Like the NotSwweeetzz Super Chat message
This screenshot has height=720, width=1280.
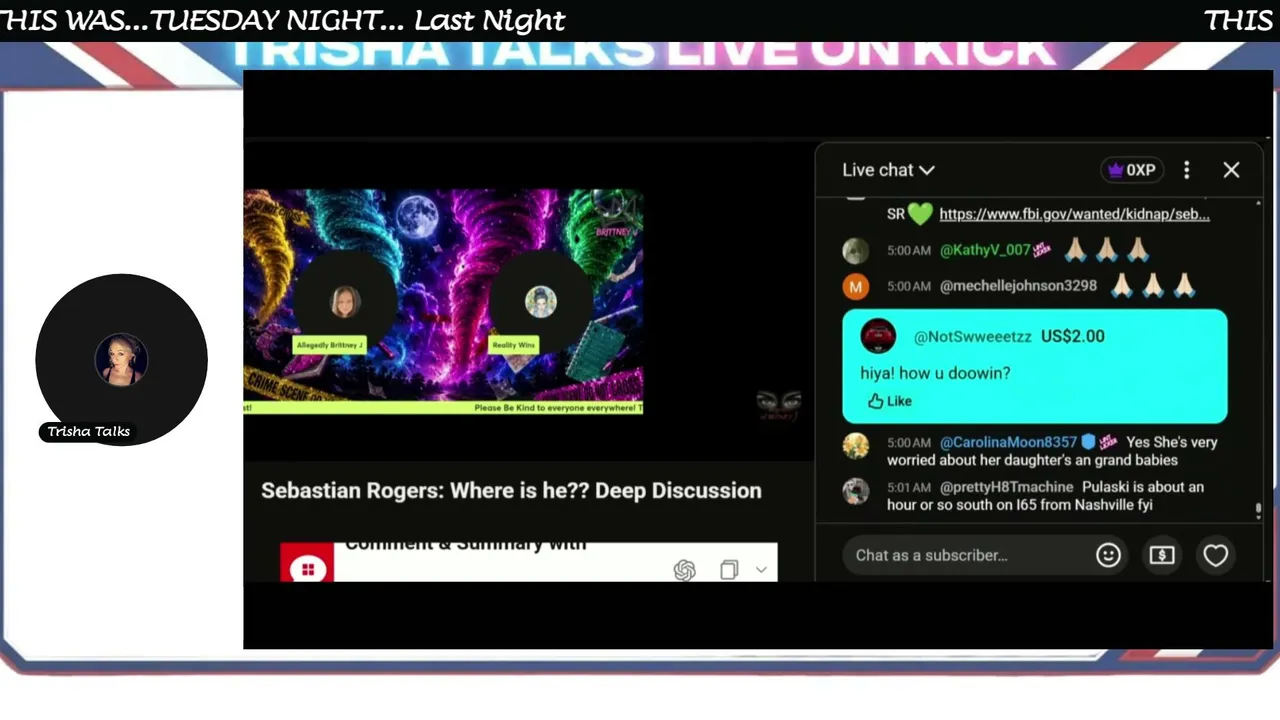[890, 401]
